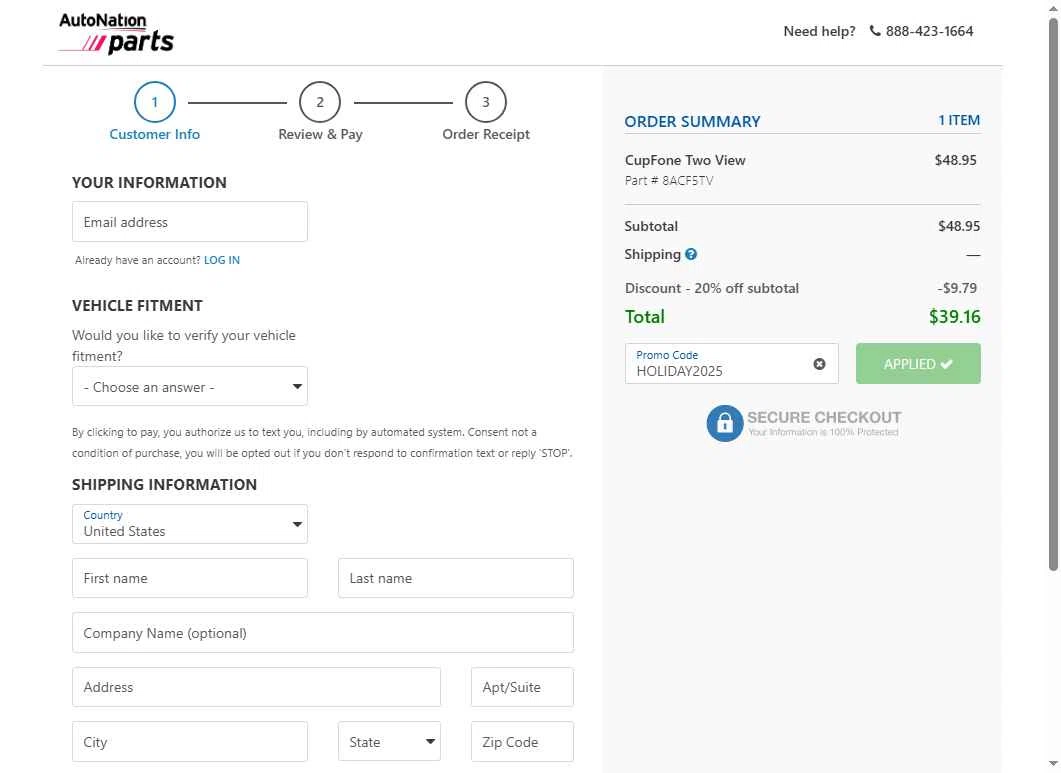Click the green APPLIED button
1061x773 pixels.
click(x=918, y=363)
